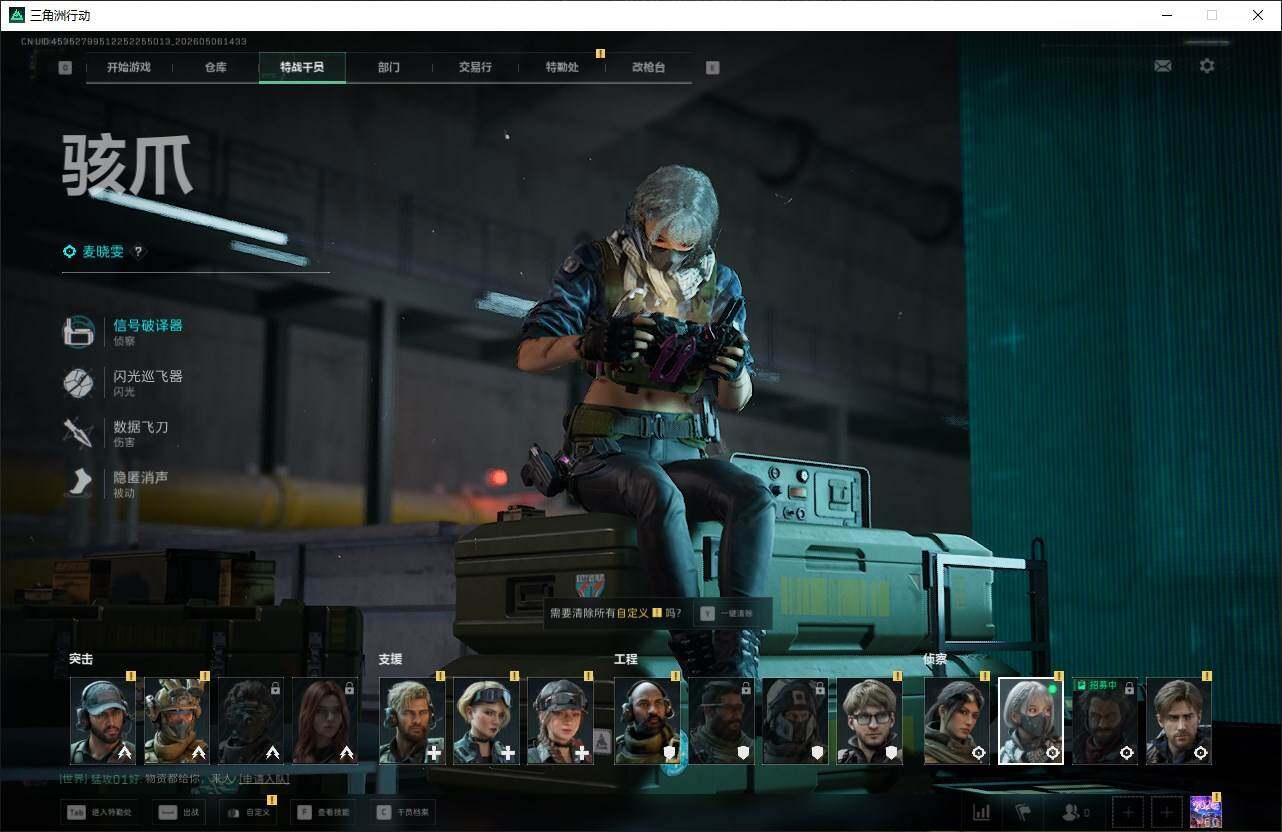Open the 交易行 tab
This screenshot has width=1282, height=832.
click(x=475, y=67)
